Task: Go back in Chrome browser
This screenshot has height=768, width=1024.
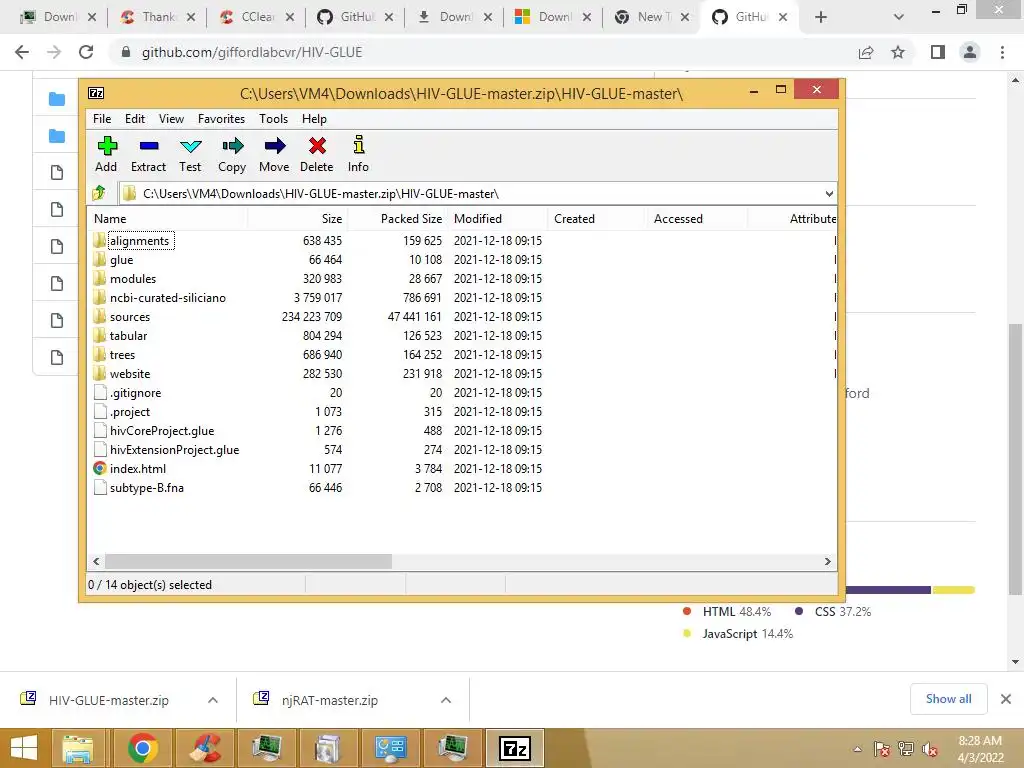Action: point(22,52)
